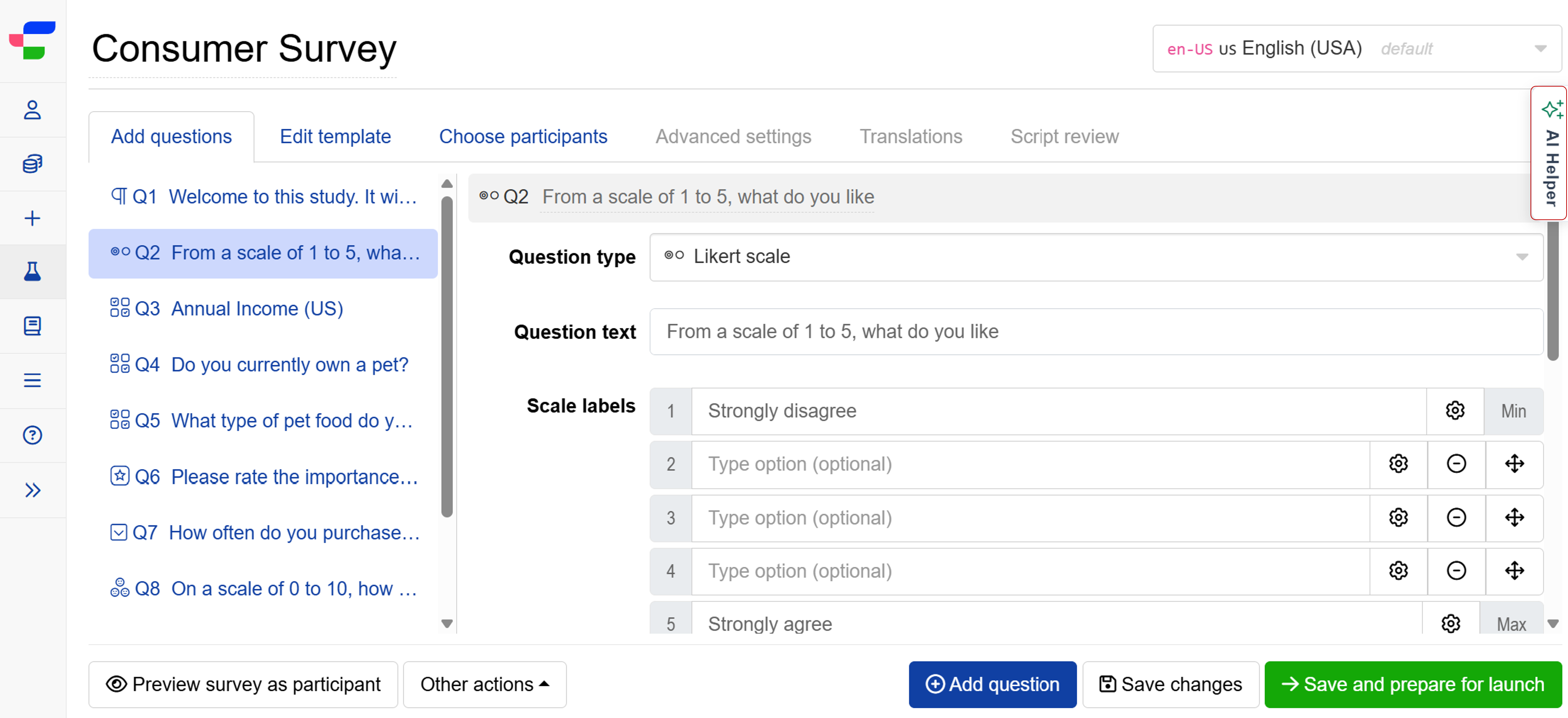Select the database icon in the sidebar
The width and height of the screenshot is (1568, 718).
click(32, 163)
